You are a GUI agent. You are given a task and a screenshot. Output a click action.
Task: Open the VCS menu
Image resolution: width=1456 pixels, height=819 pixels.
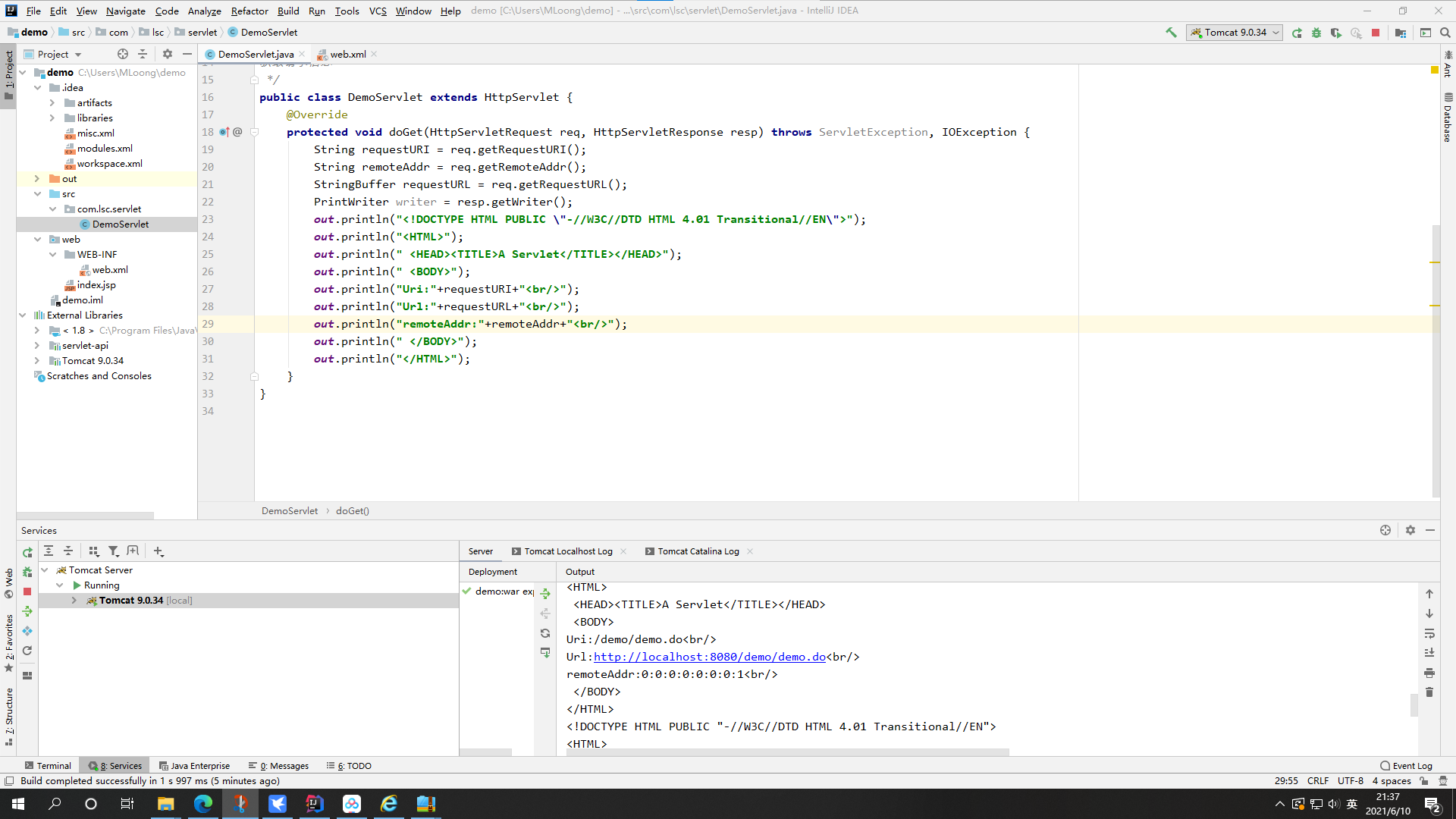point(378,11)
